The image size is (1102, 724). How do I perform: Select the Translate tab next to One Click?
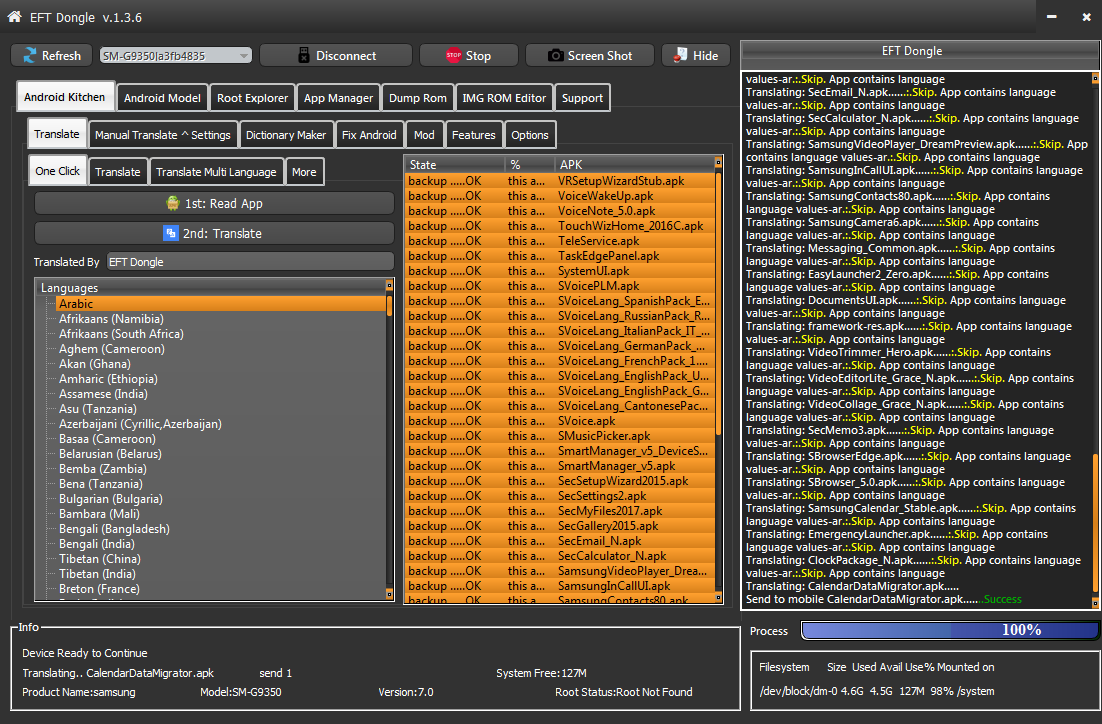pos(117,172)
